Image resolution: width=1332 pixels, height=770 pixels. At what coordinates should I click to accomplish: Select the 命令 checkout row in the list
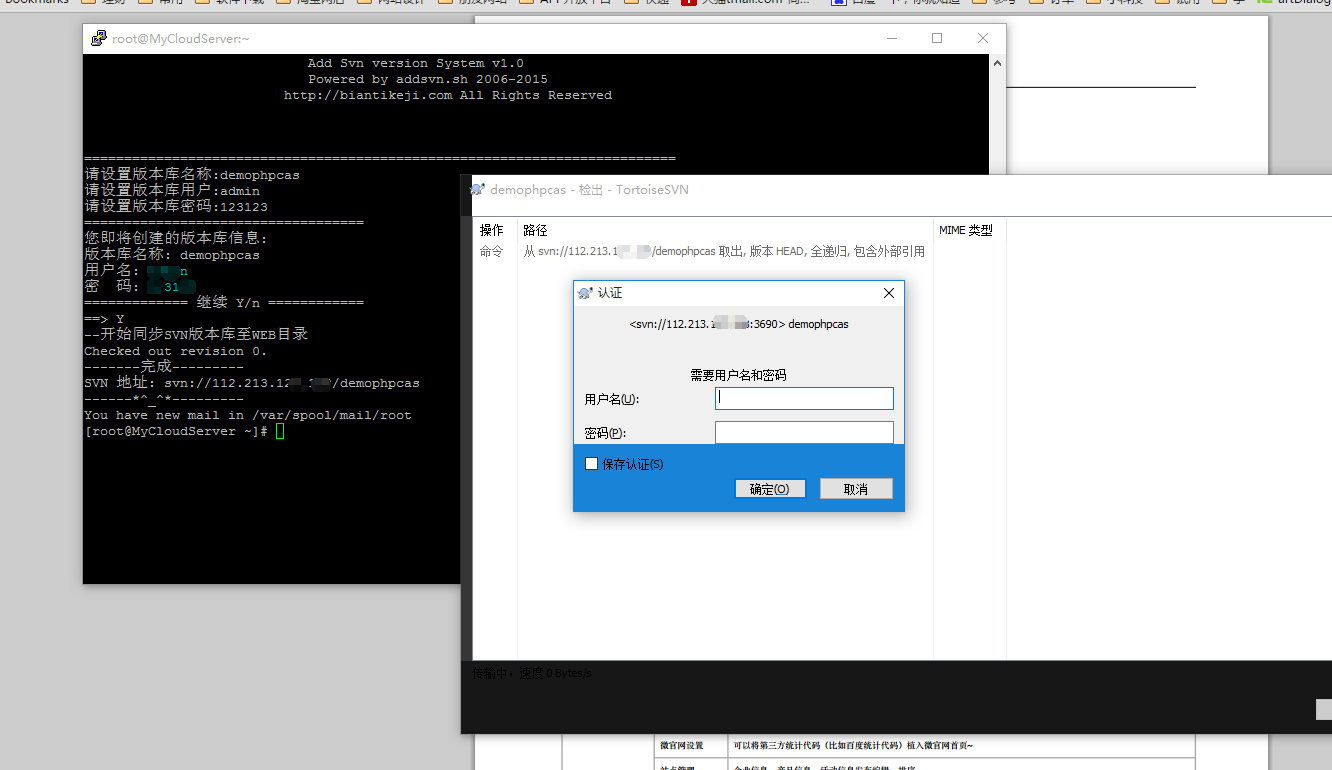492,252
